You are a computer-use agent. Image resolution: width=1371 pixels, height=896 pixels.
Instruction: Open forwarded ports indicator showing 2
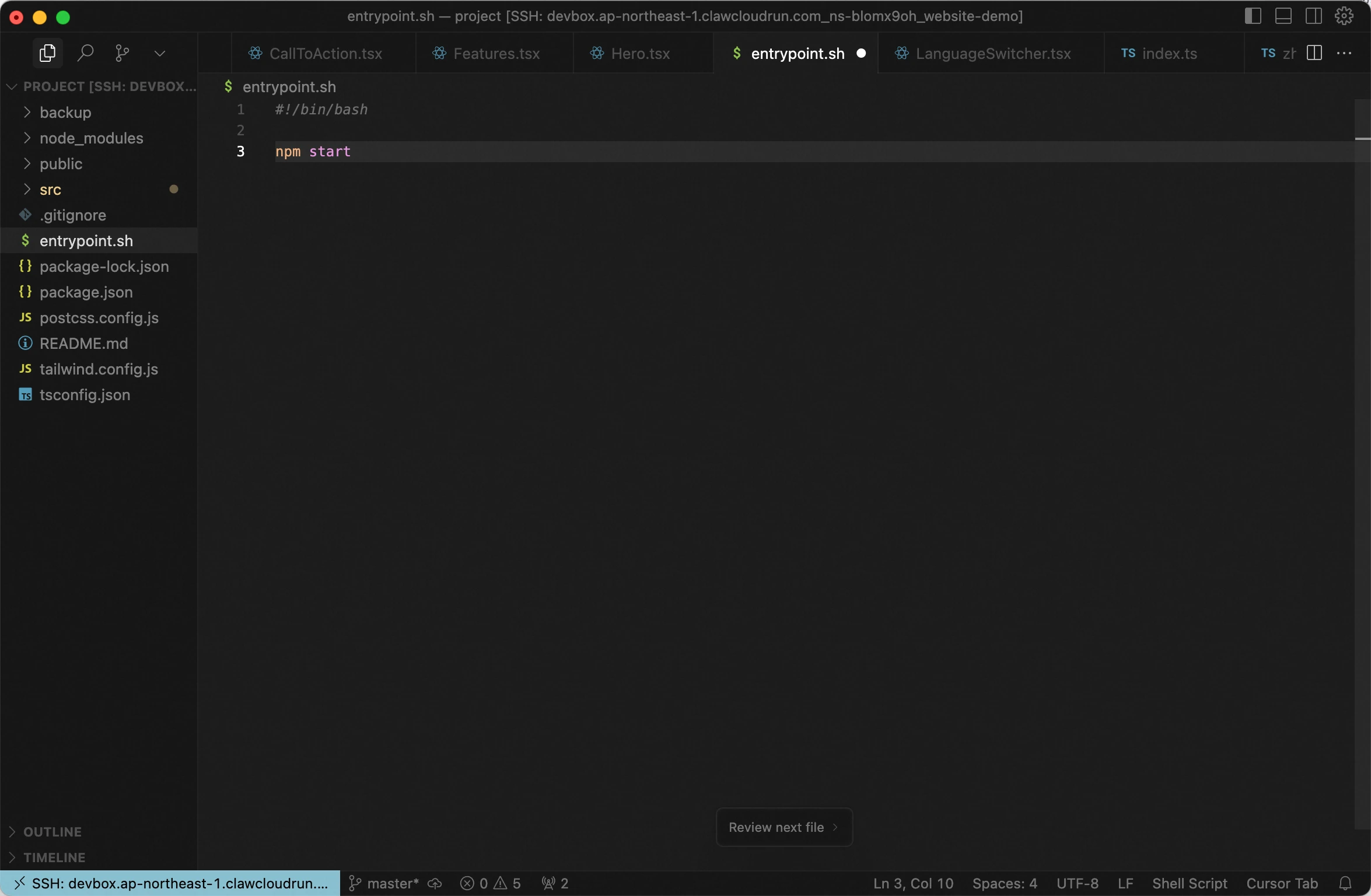[x=555, y=883]
